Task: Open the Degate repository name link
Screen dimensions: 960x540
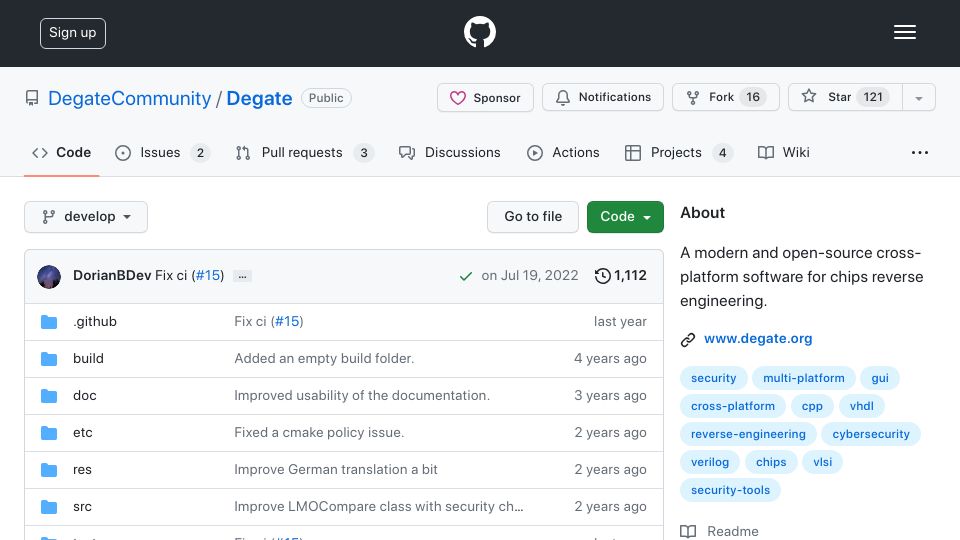Action: click(x=259, y=98)
